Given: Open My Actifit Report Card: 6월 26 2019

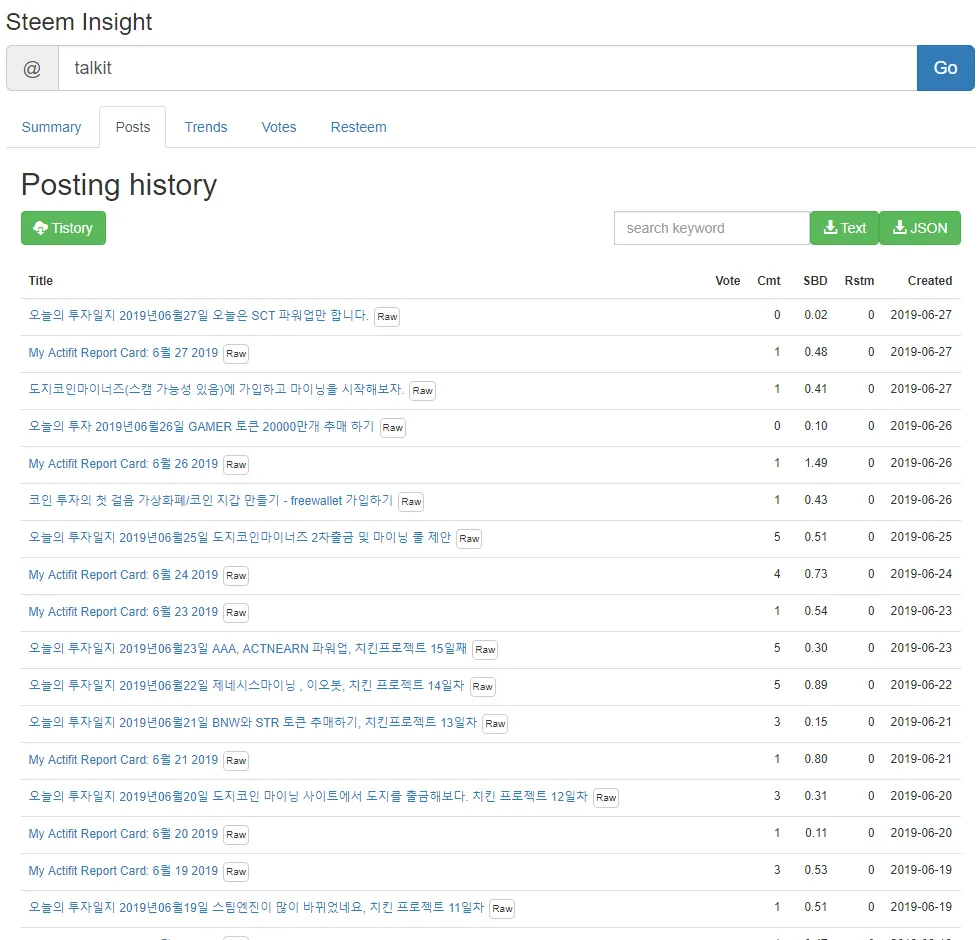Looking at the screenshot, I should tap(123, 464).
